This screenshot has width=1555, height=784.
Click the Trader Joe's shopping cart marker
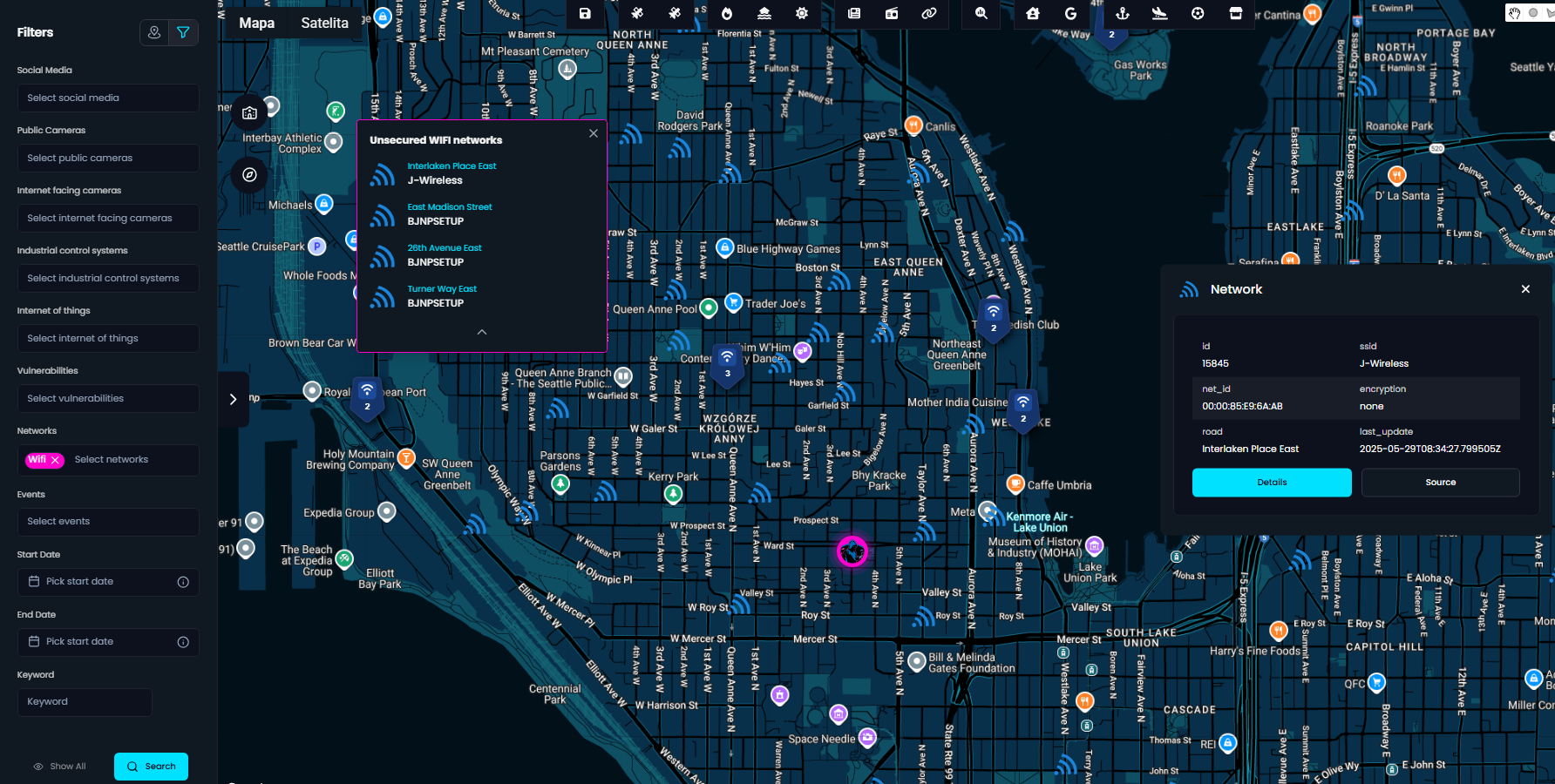point(733,302)
